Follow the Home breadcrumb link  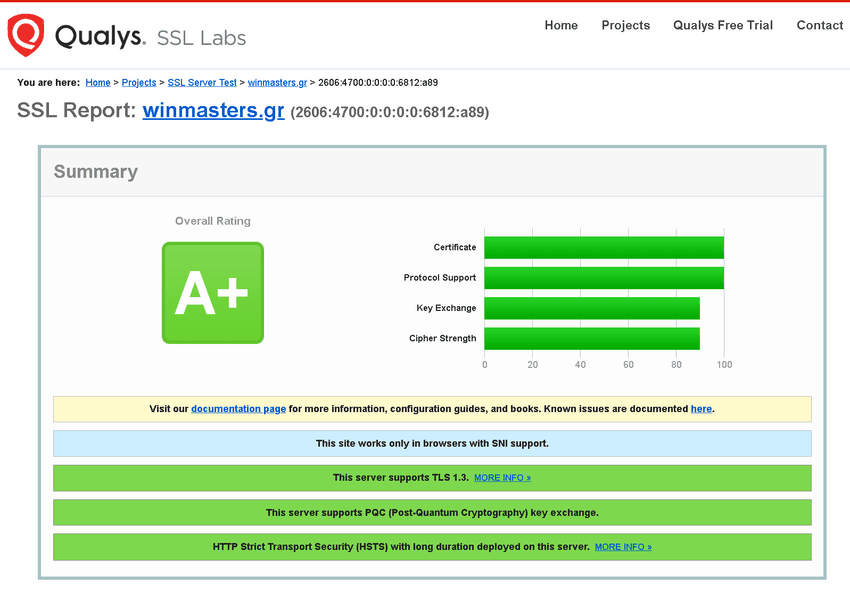(98, 82)
